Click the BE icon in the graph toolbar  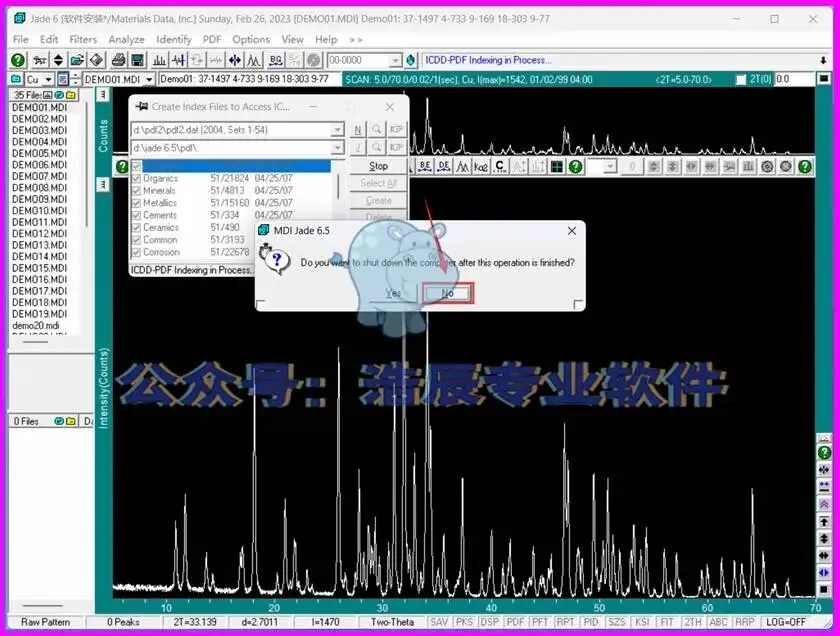coord(425,167)
